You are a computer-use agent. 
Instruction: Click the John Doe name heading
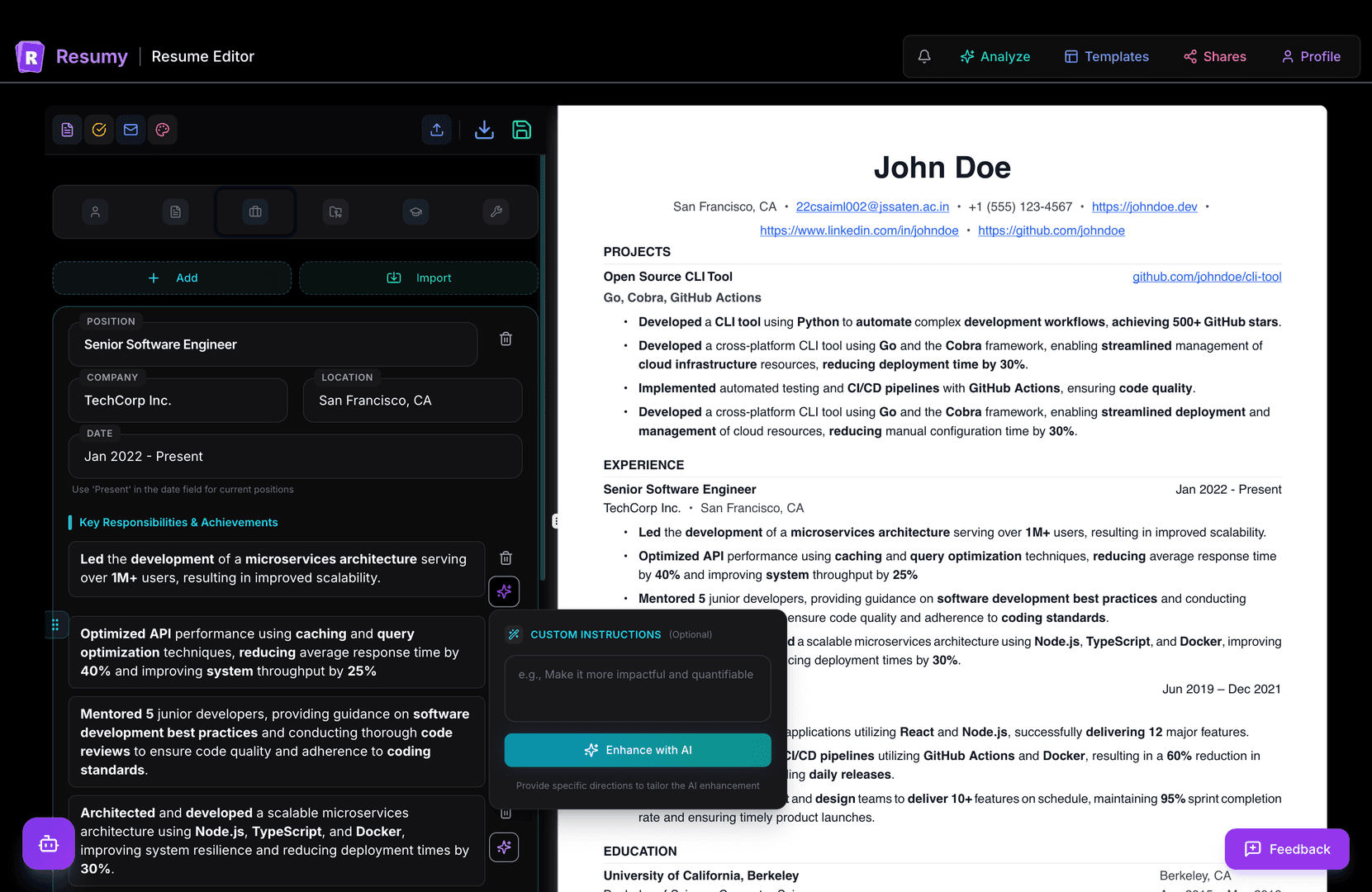[942, 168]
